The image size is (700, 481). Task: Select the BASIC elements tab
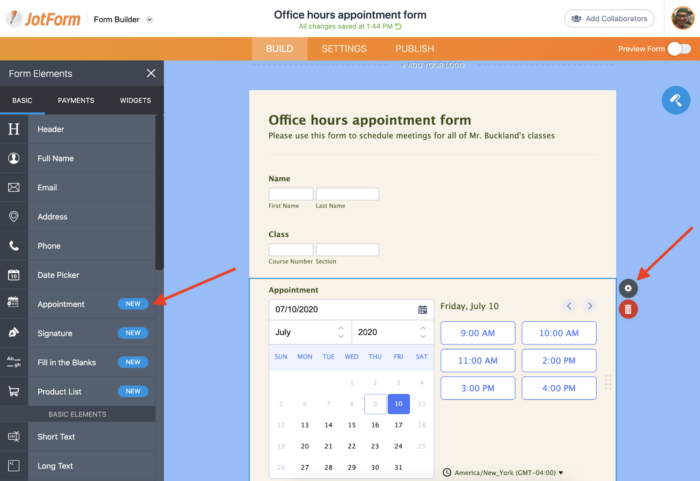point(22,100)
